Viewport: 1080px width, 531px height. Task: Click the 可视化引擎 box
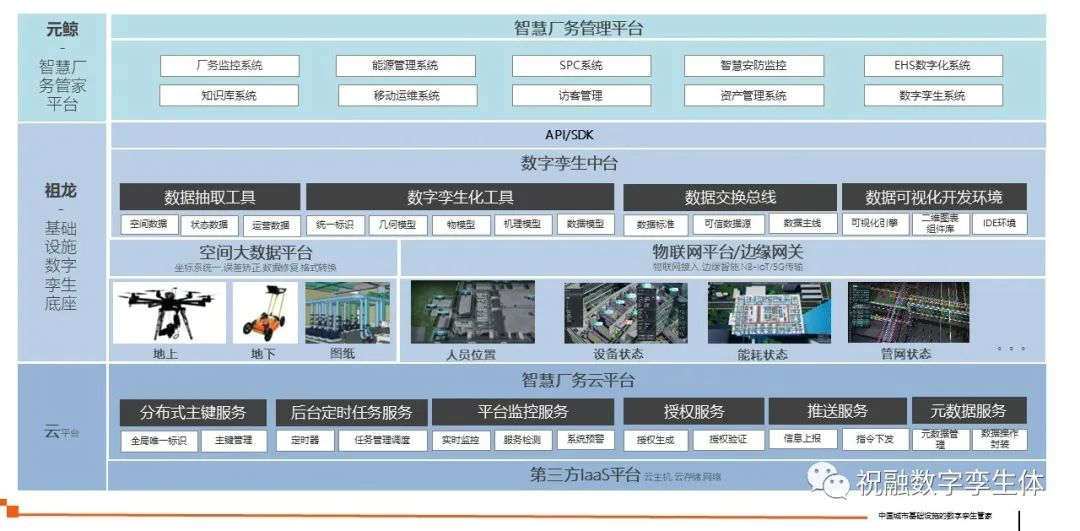[x=872, y=224]
